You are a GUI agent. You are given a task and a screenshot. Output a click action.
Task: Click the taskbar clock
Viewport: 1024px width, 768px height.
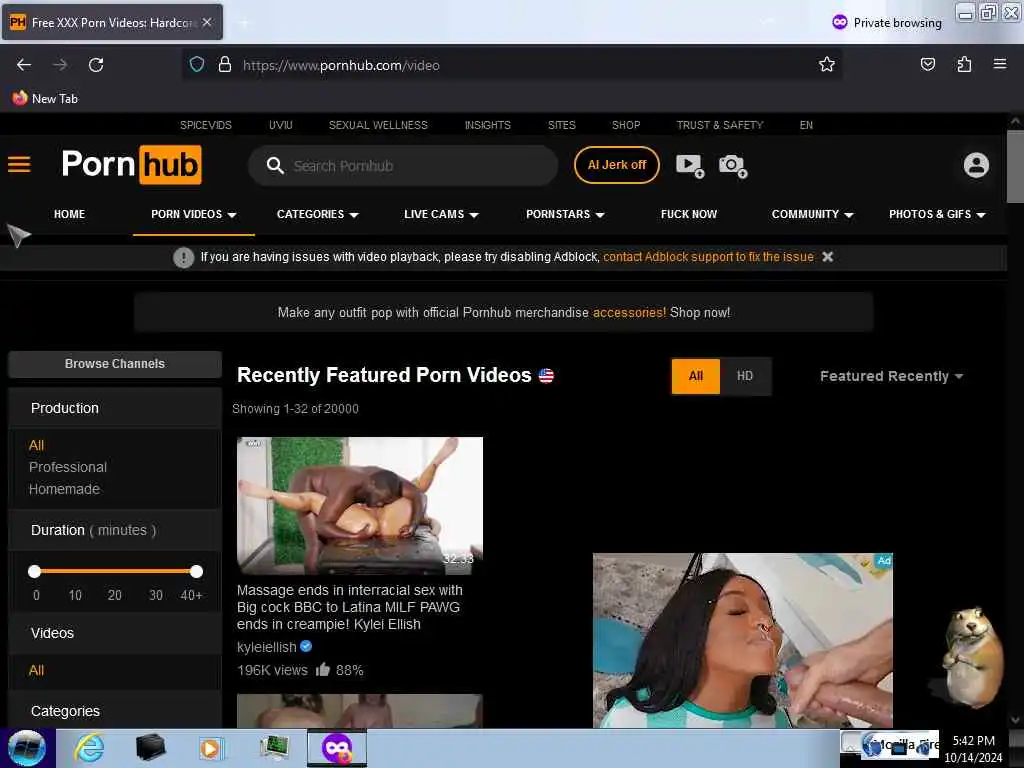pos(973,748)
